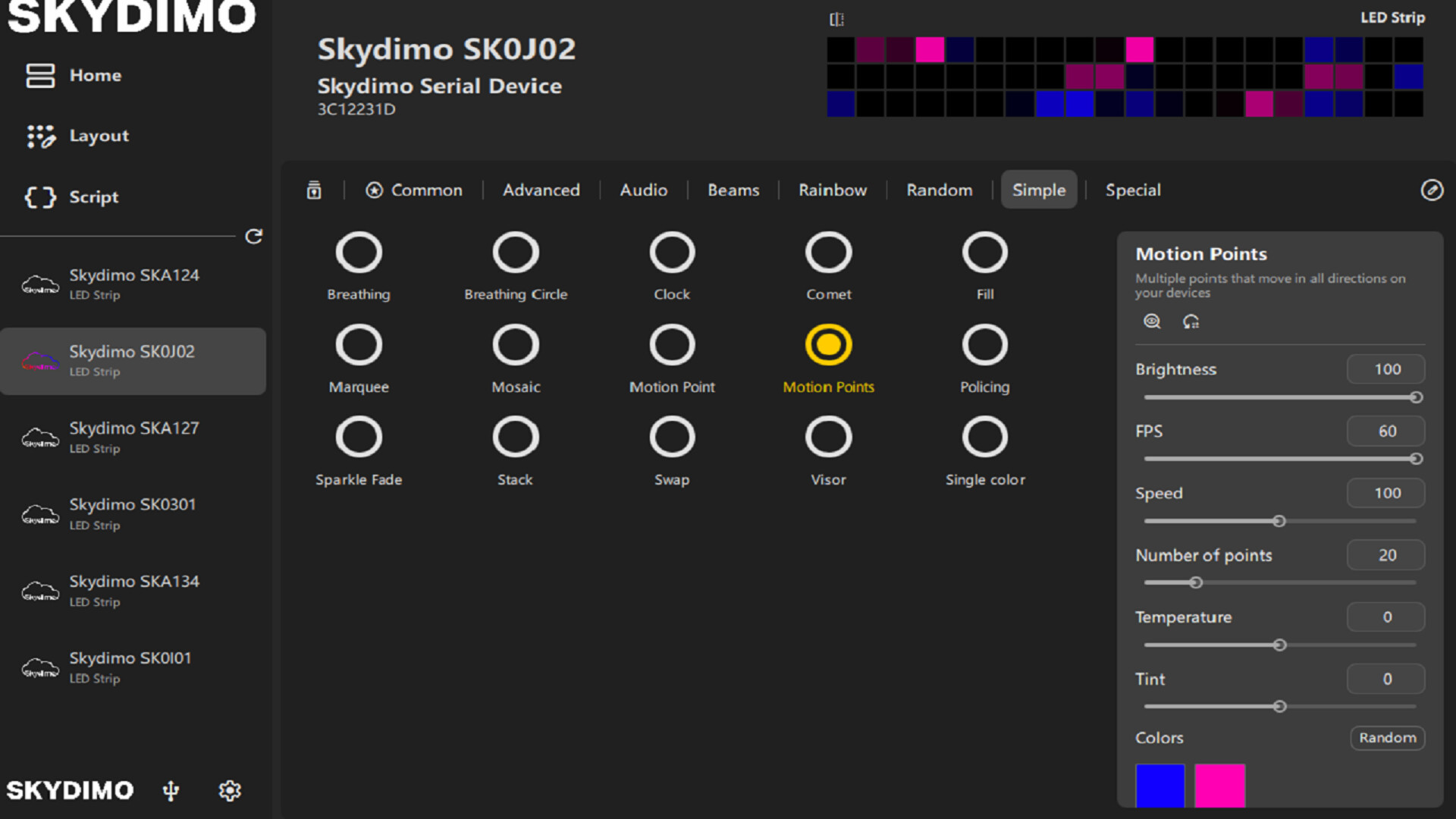Open the saved effects jar icon
Image resolution: width=1456 pixels, height=819 pixels.
point(314,190)
